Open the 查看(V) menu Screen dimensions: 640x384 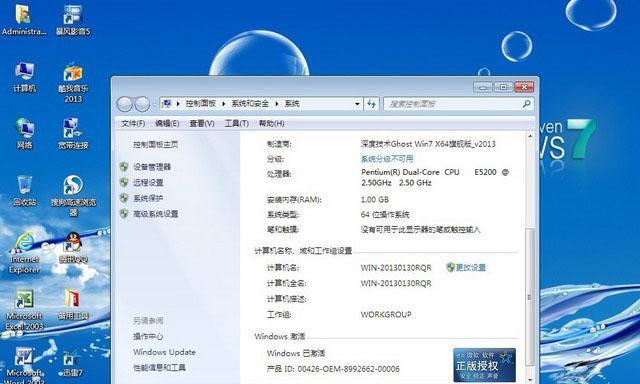(x=202, y=123)
